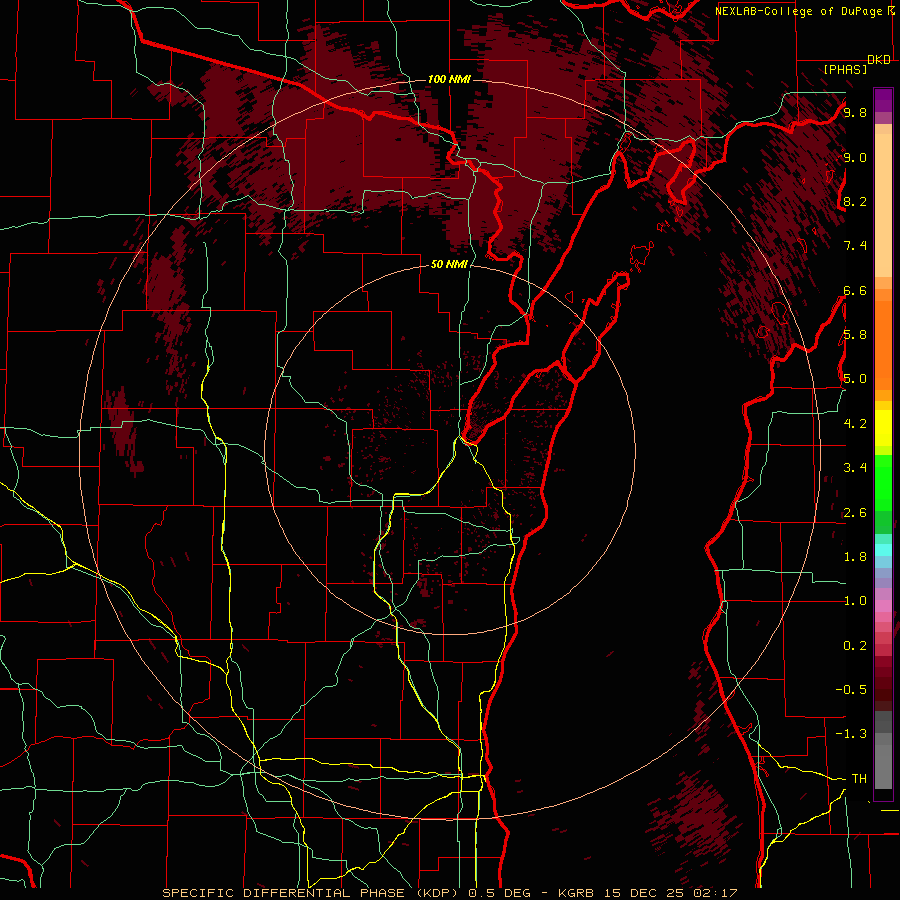This screenshot has width=900, height=900.
Task: Click the DKD label above the color scale
Action: tap(879, 60)
